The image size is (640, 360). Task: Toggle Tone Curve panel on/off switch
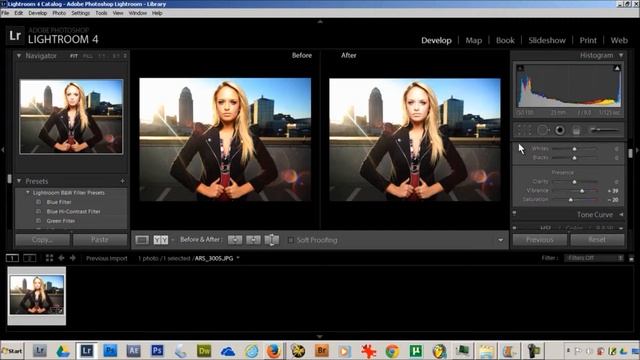514,213
